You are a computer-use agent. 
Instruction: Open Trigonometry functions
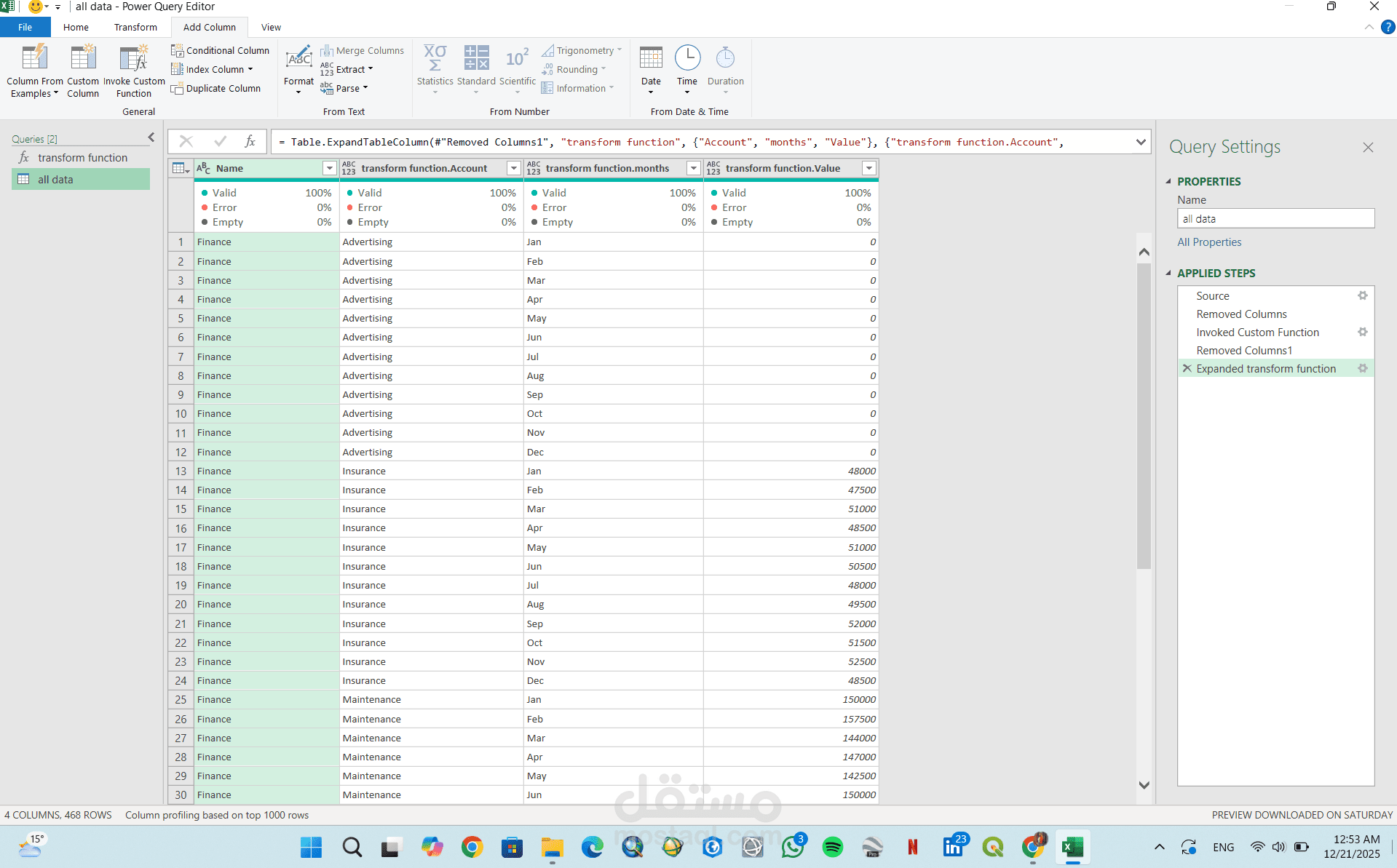(582, 50)
